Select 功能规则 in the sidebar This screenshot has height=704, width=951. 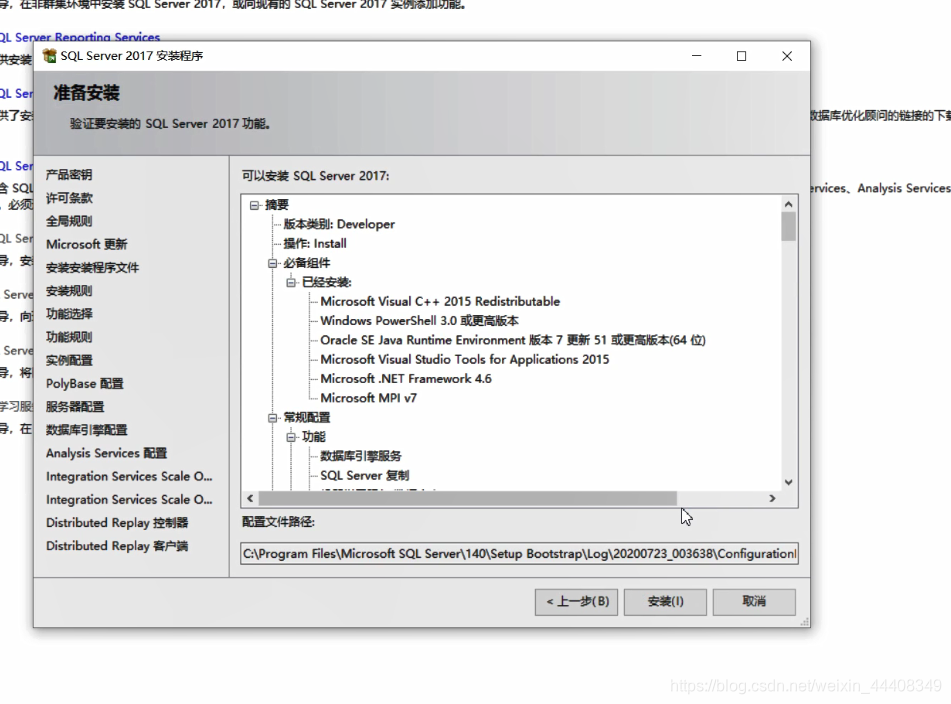tap(69, 337)
